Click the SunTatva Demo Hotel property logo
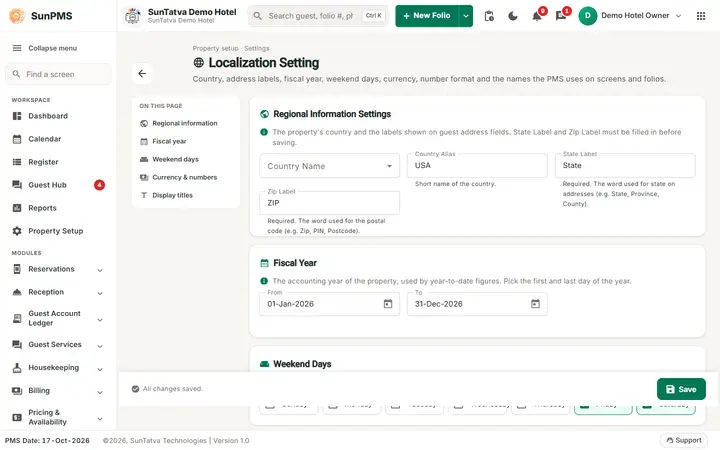Viewport: 720px width, 450px height. pos(133,16)
